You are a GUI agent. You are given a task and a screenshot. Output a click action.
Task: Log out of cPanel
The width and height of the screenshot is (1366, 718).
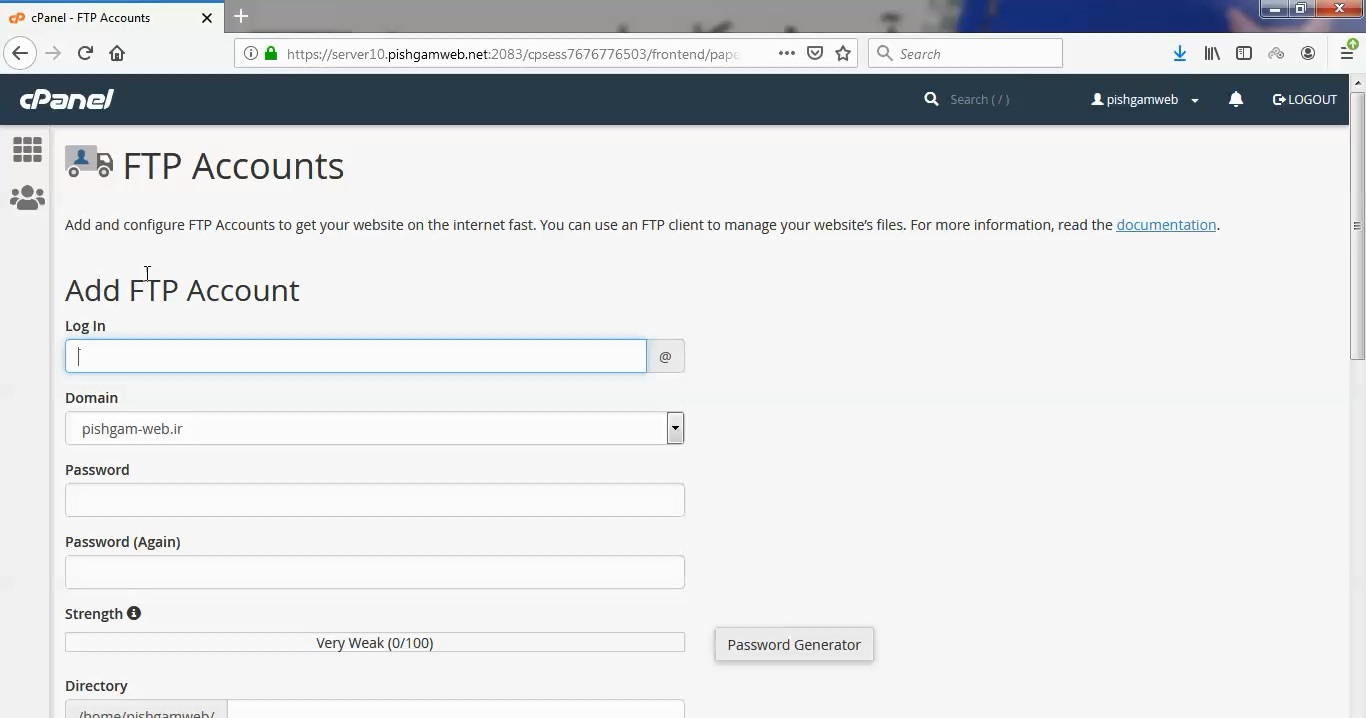[x=1305, y=99]
